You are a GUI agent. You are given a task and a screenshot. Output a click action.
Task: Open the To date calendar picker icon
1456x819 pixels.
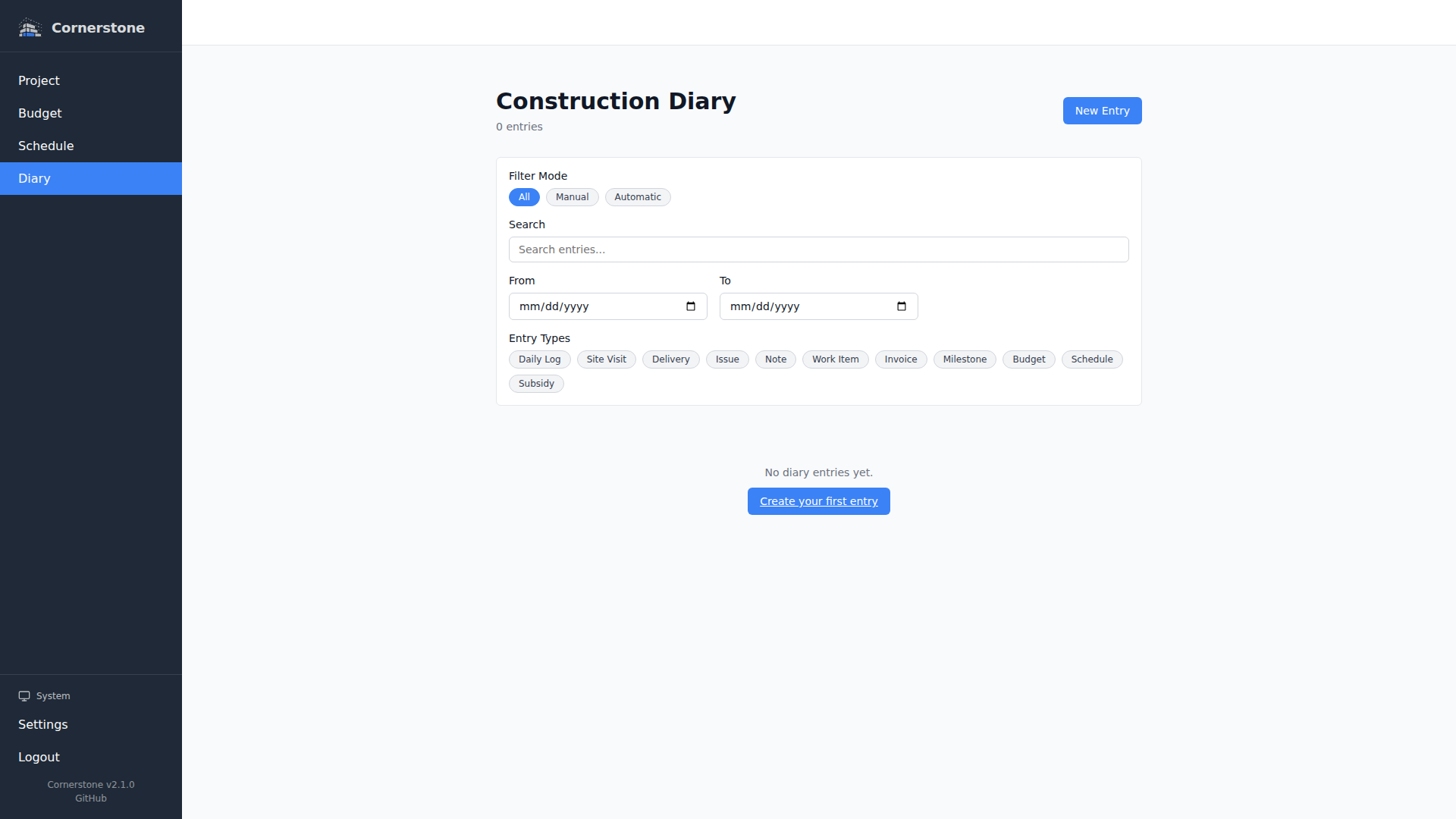[x=901, y=306]
